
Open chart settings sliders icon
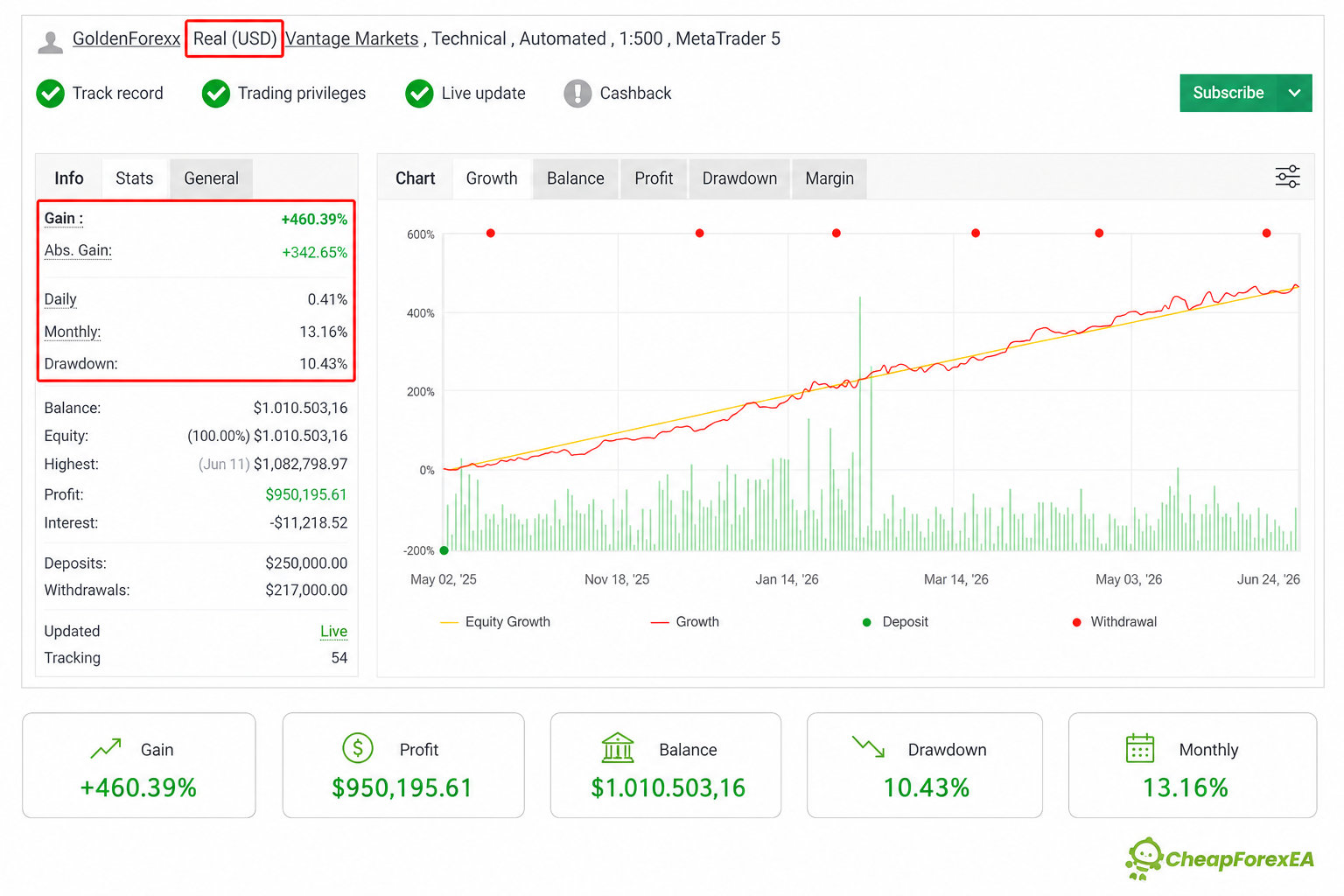coord(1287,177)
